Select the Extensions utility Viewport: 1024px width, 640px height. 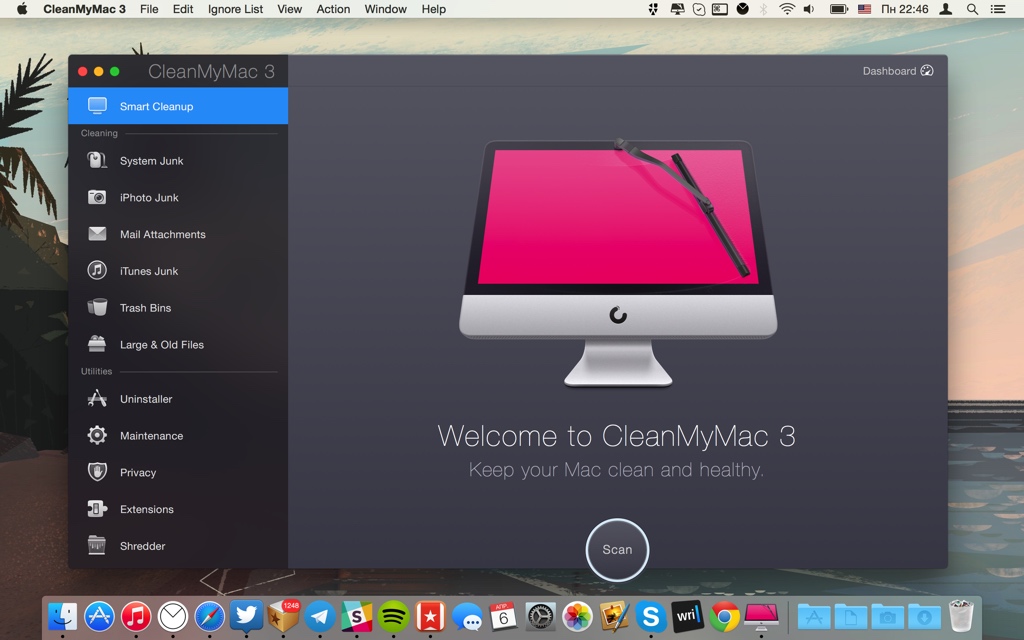point(146,510)
